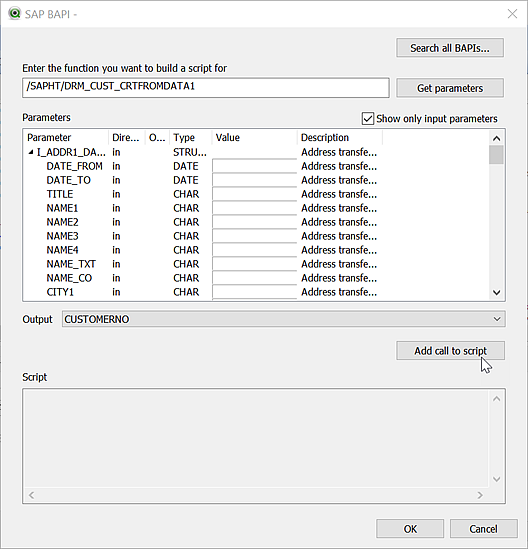Click the QlikView icon in the title bar

pyautogui.click(x=15, y=14)
